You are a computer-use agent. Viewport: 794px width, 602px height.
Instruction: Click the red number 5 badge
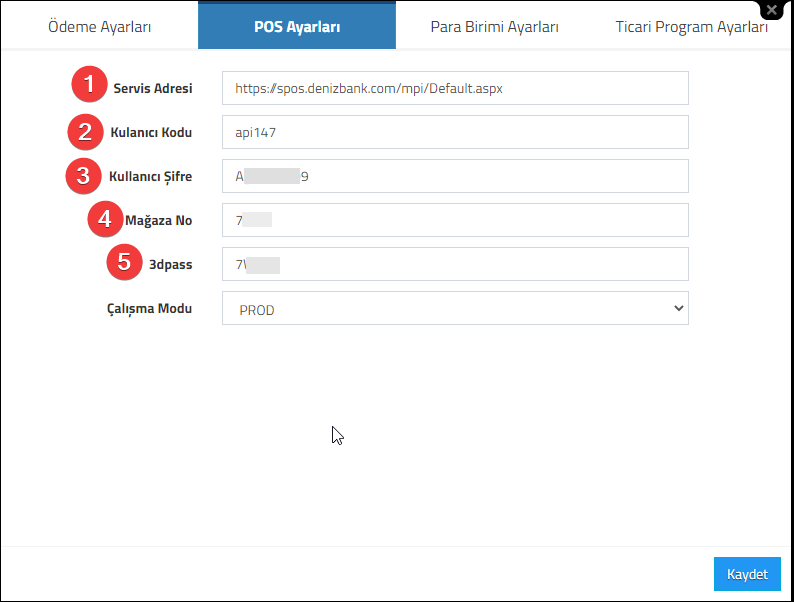(x=124, y=262)
